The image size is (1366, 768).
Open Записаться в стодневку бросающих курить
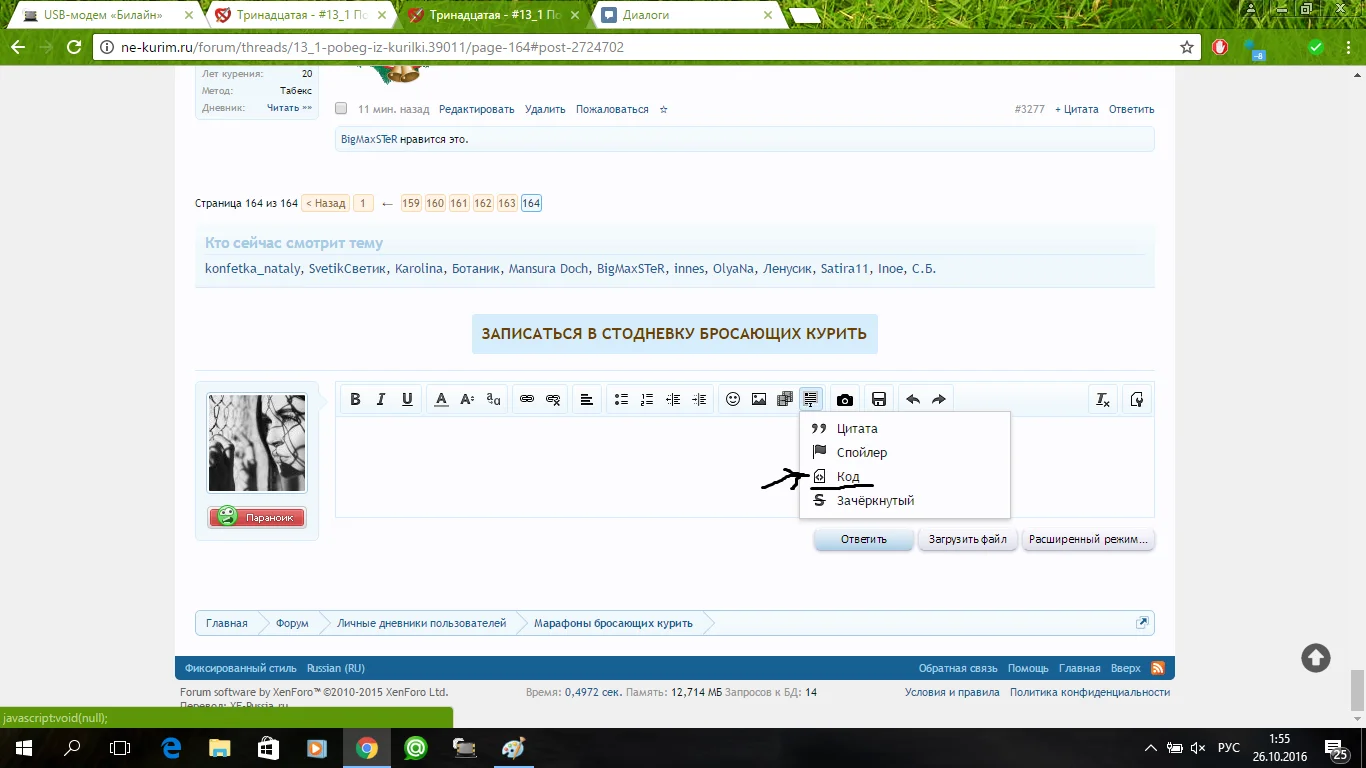pos(674,334)
